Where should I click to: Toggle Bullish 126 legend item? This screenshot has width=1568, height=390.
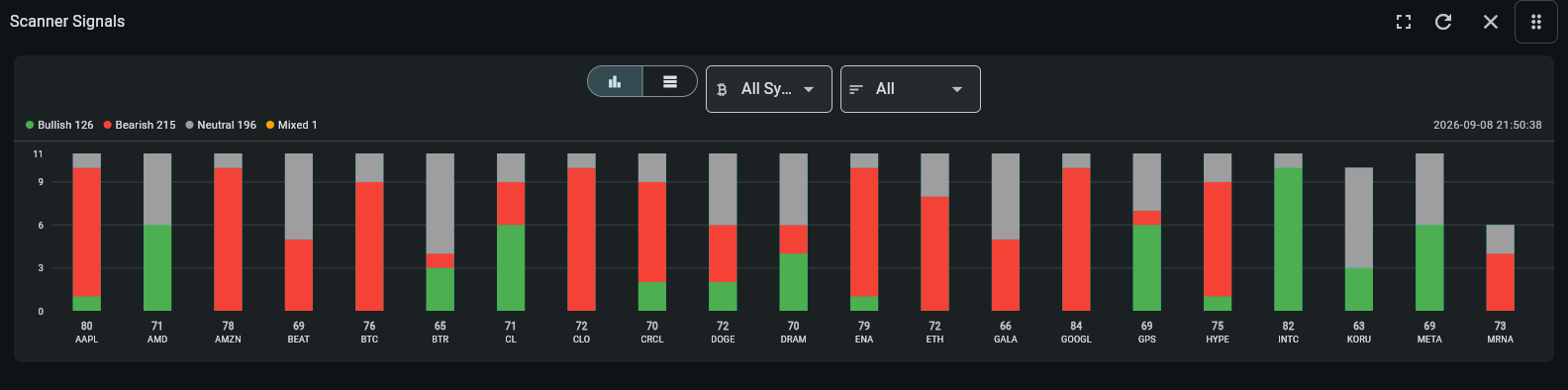59,125
